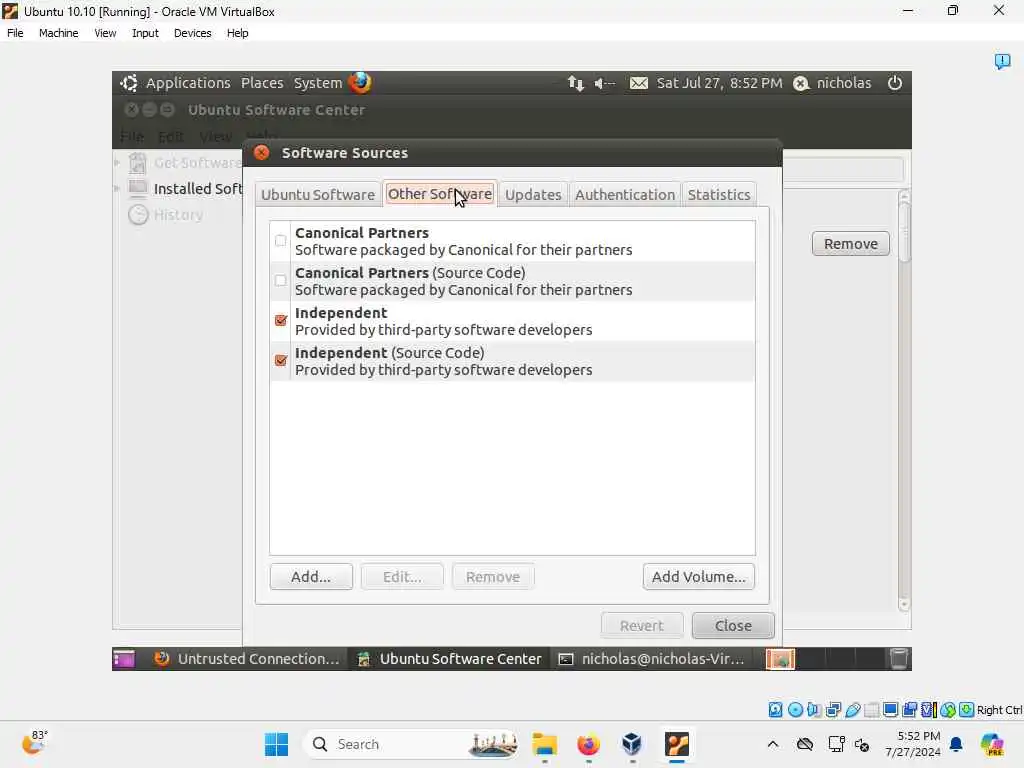Open the weather widget on Windows taskbar
The width and height of the screenshot is (1024, 768).
coord(35,743)
